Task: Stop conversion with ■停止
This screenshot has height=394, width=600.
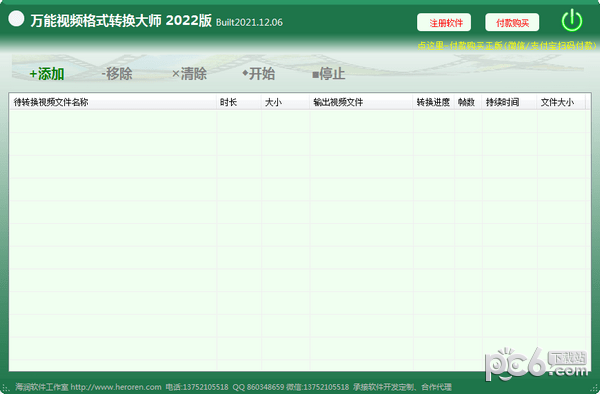Action: pyautogui.click(x=328, y=73)
